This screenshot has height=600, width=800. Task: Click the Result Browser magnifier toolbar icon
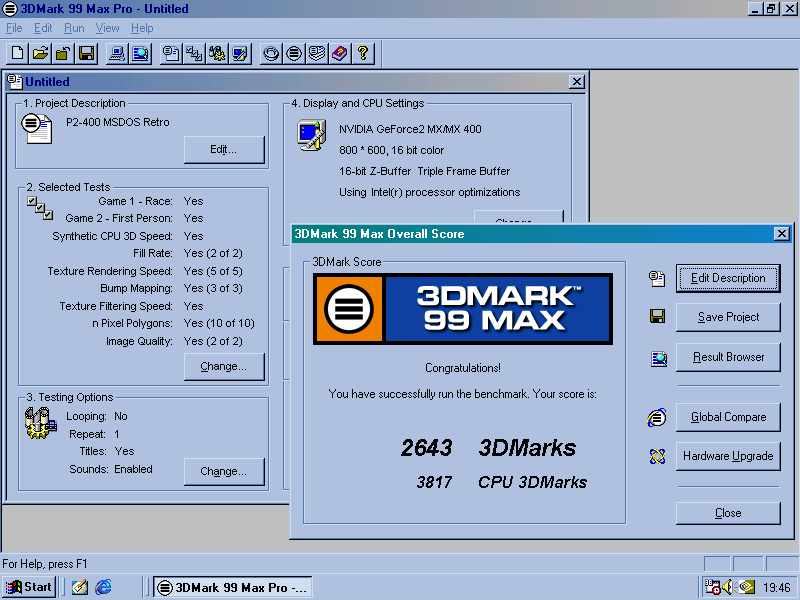(140, 53)
